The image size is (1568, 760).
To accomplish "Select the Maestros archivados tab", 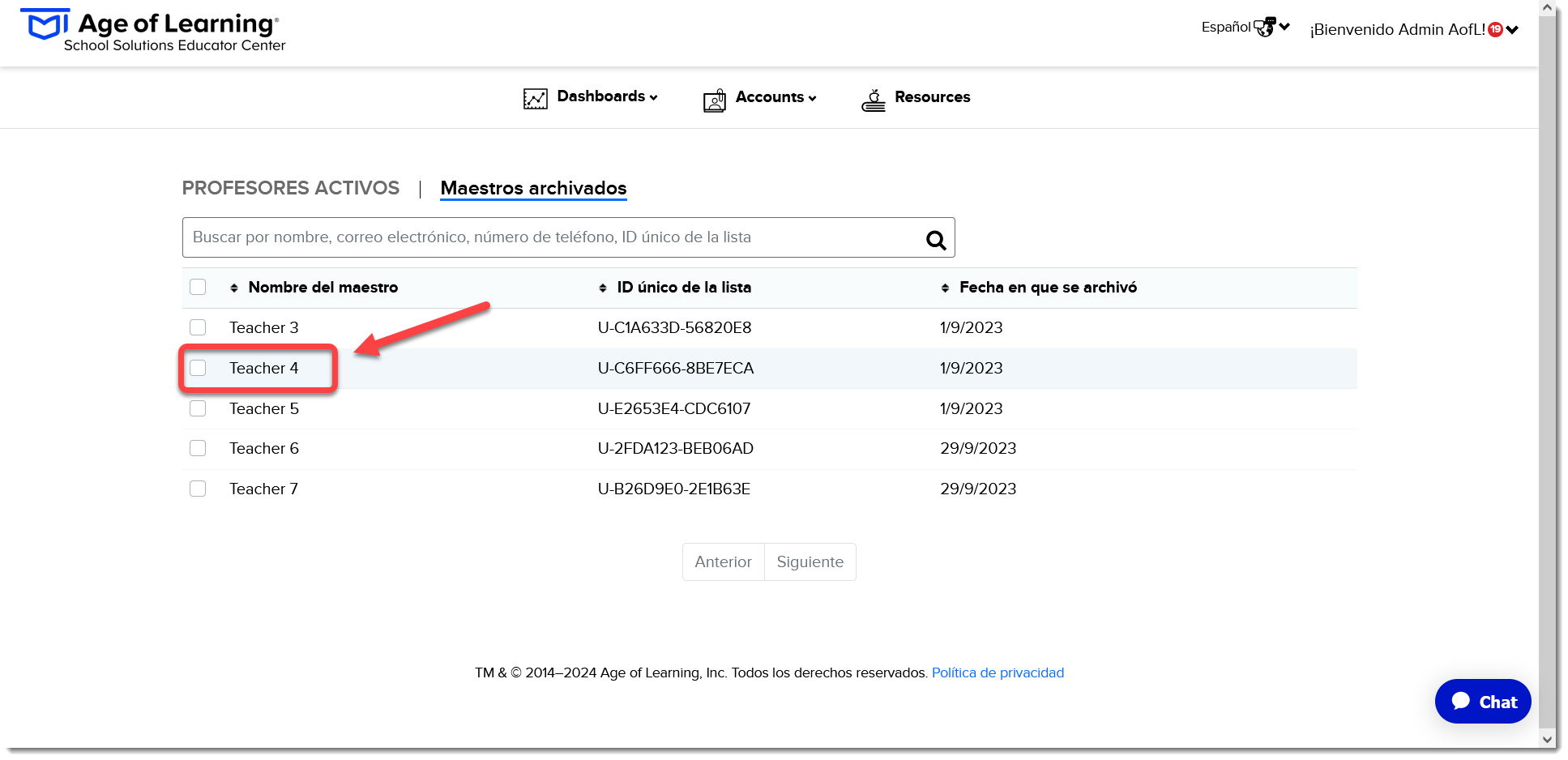I will pyautogui.click(x=533, y=188).
